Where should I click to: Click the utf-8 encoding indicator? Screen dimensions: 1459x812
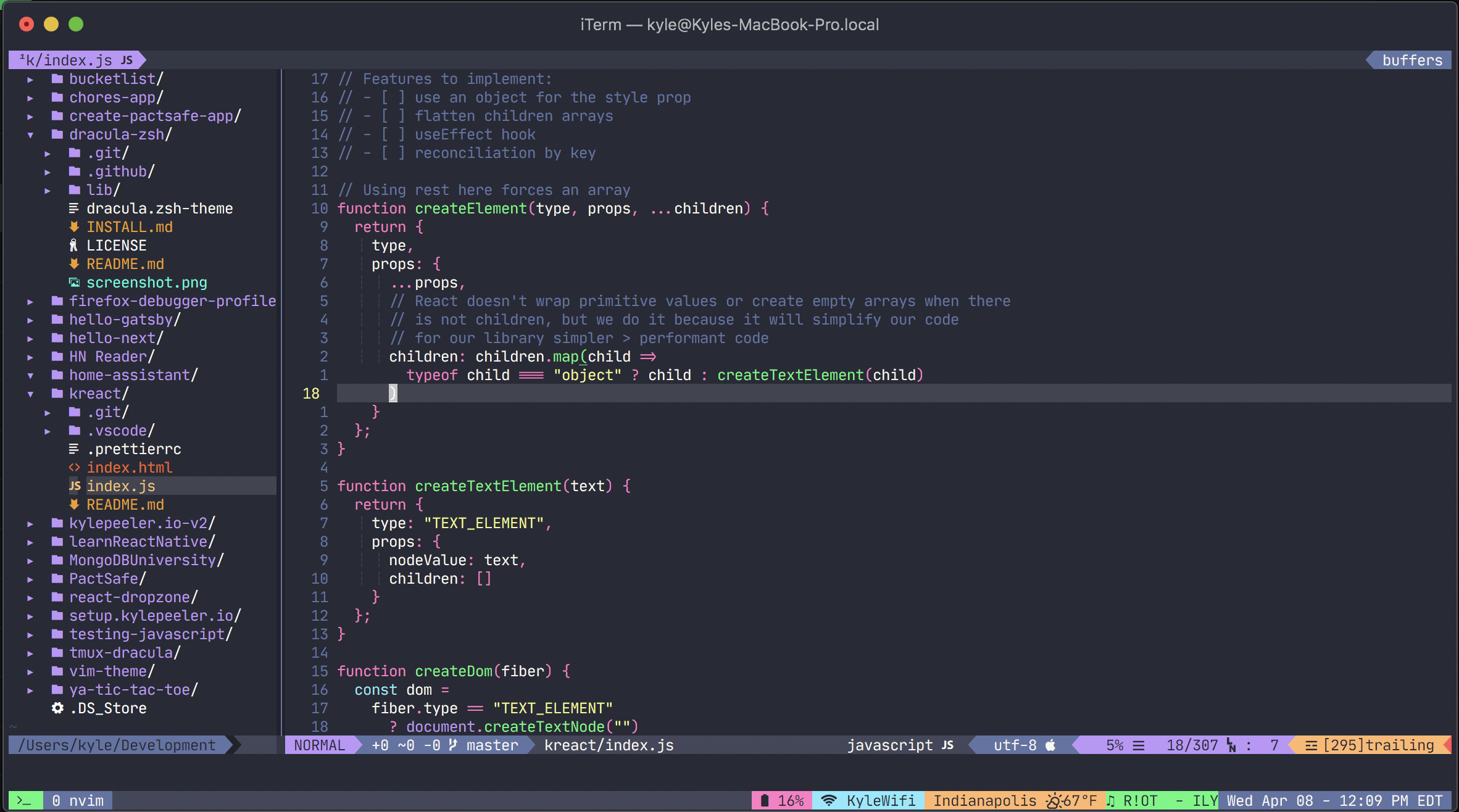click(1015, 745)
